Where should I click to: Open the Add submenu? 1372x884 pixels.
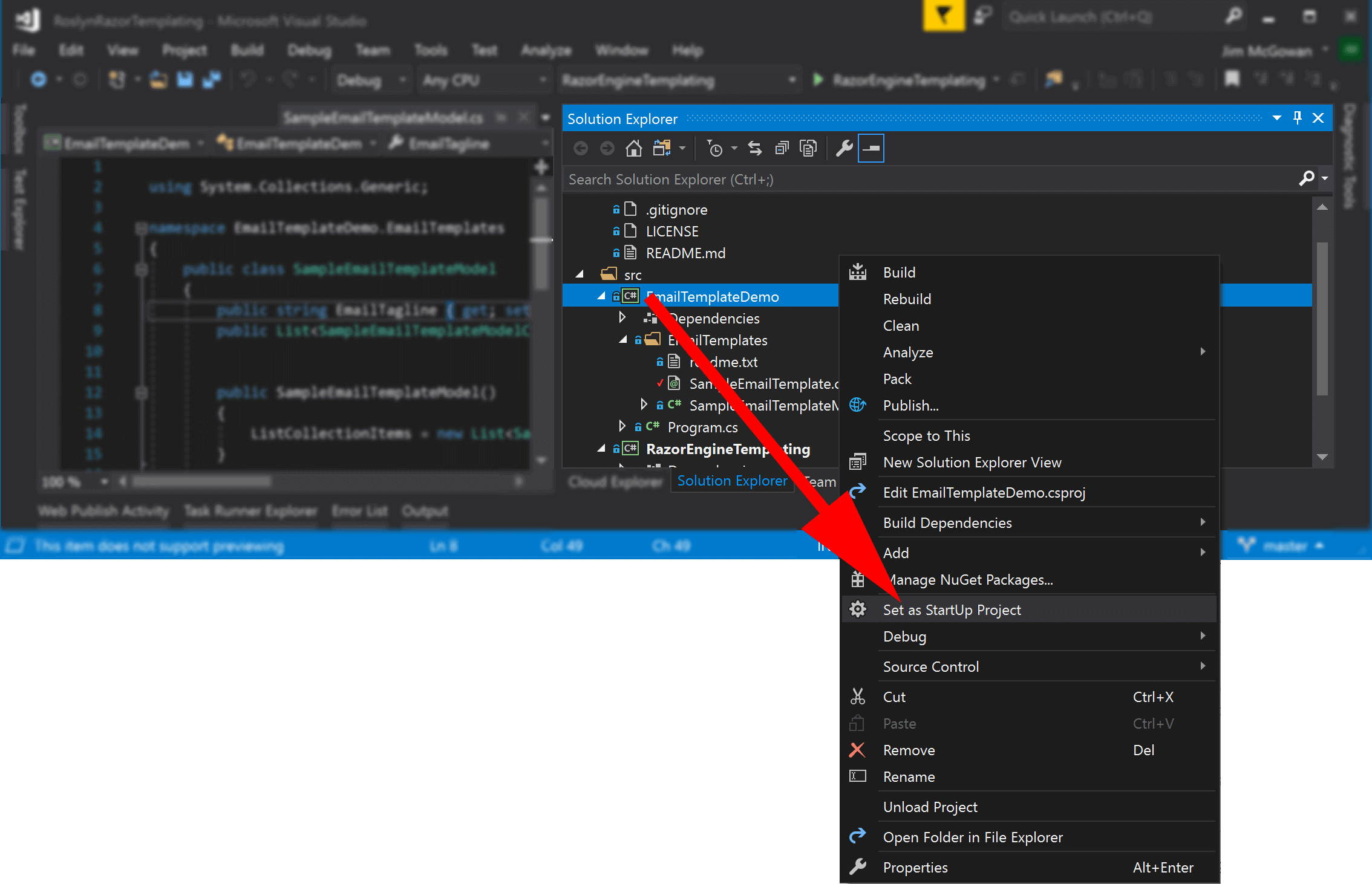(1029, 553)
